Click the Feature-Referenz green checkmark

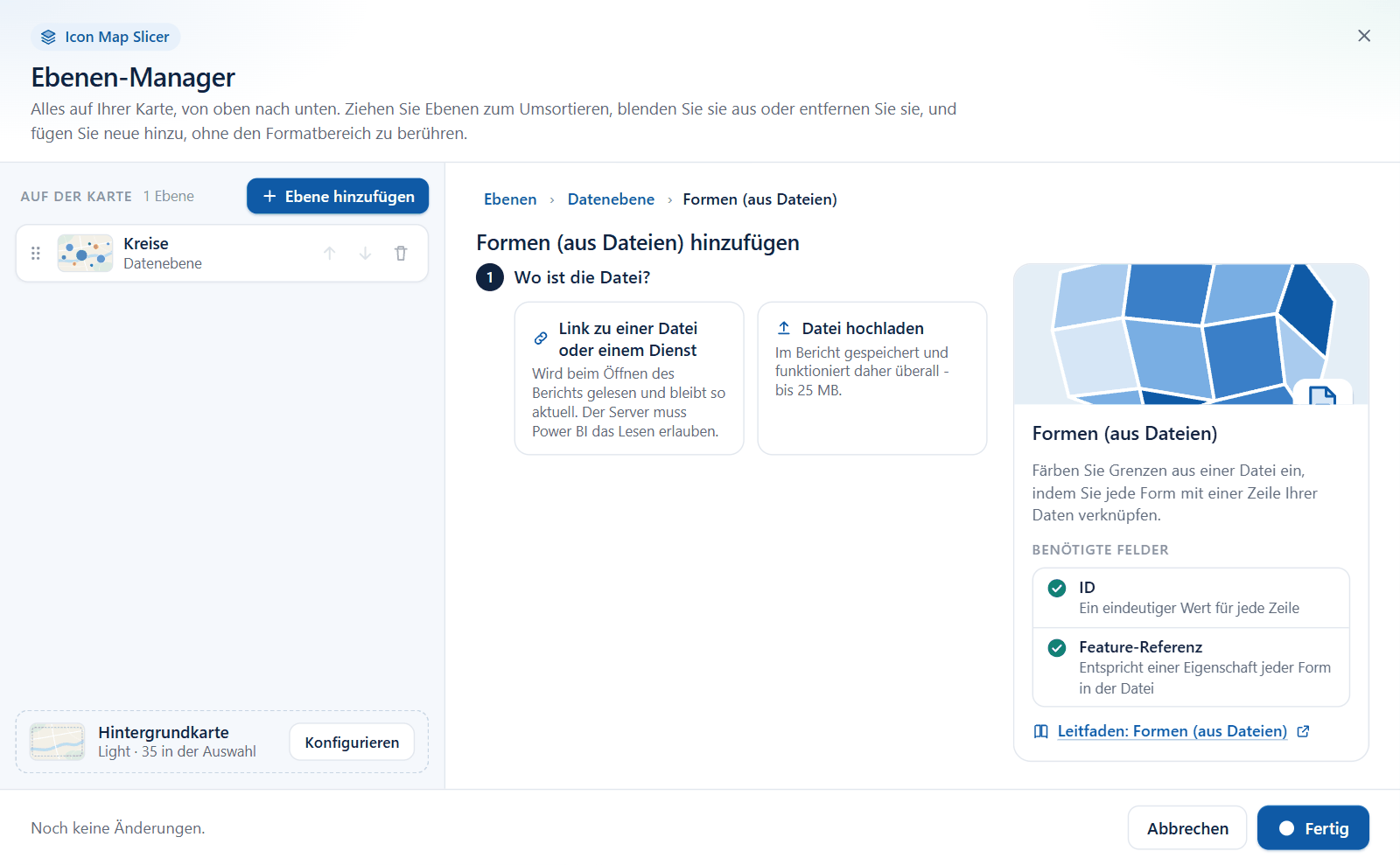pyautogui.click(x=1057, y=647)
